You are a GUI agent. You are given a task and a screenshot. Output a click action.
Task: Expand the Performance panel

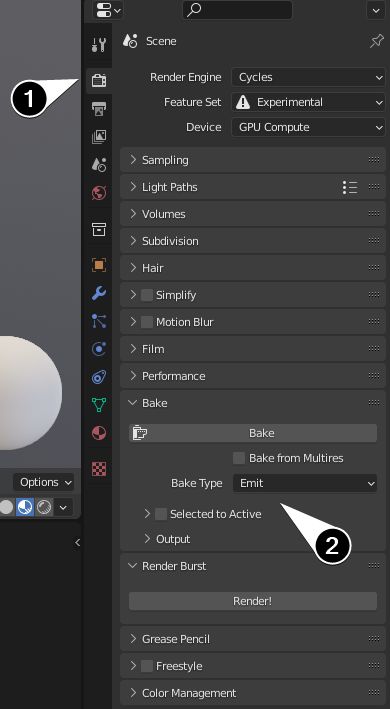[253, 376]
